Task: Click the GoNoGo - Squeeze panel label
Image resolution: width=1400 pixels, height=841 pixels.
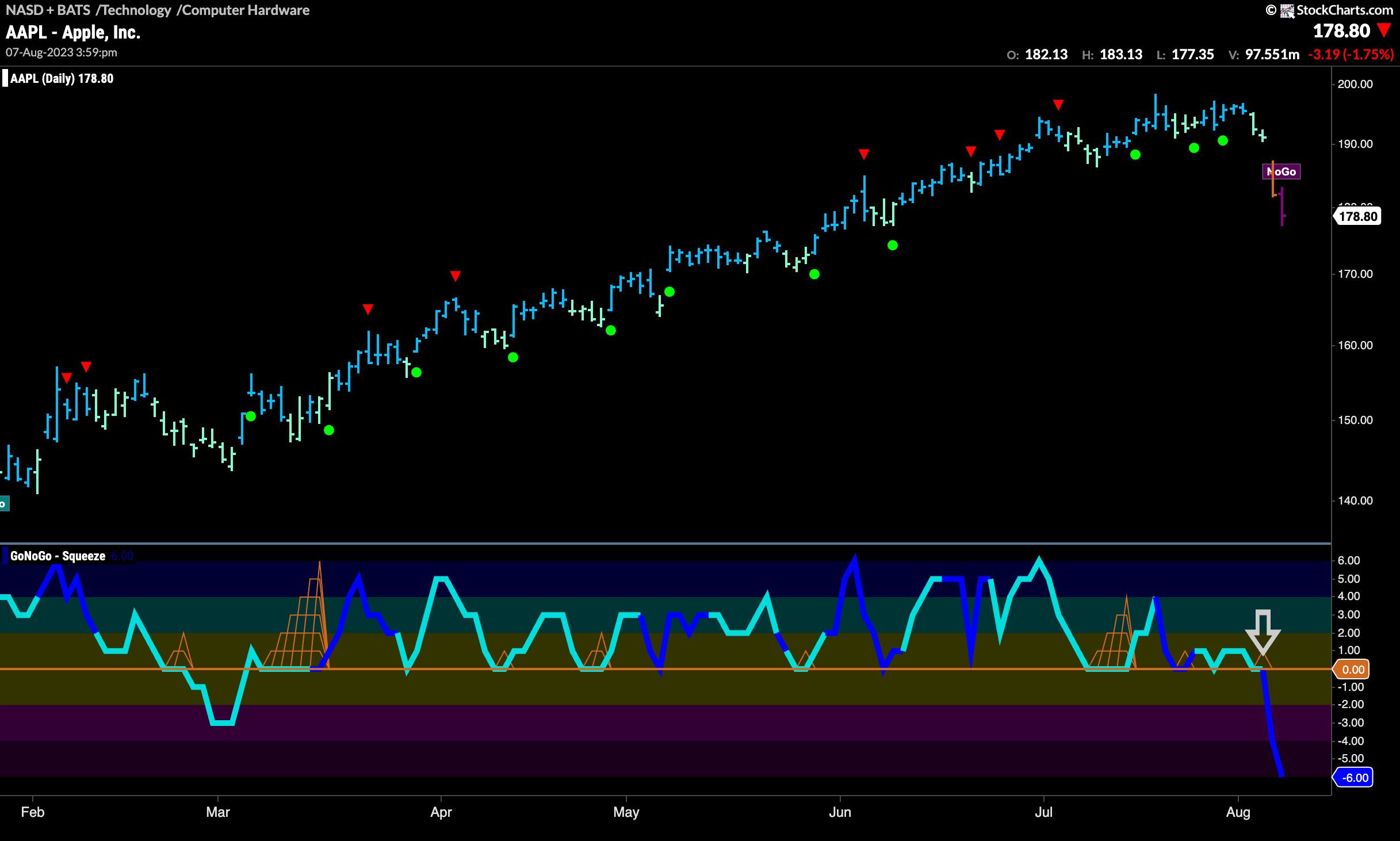Action: tap(58, 556)
